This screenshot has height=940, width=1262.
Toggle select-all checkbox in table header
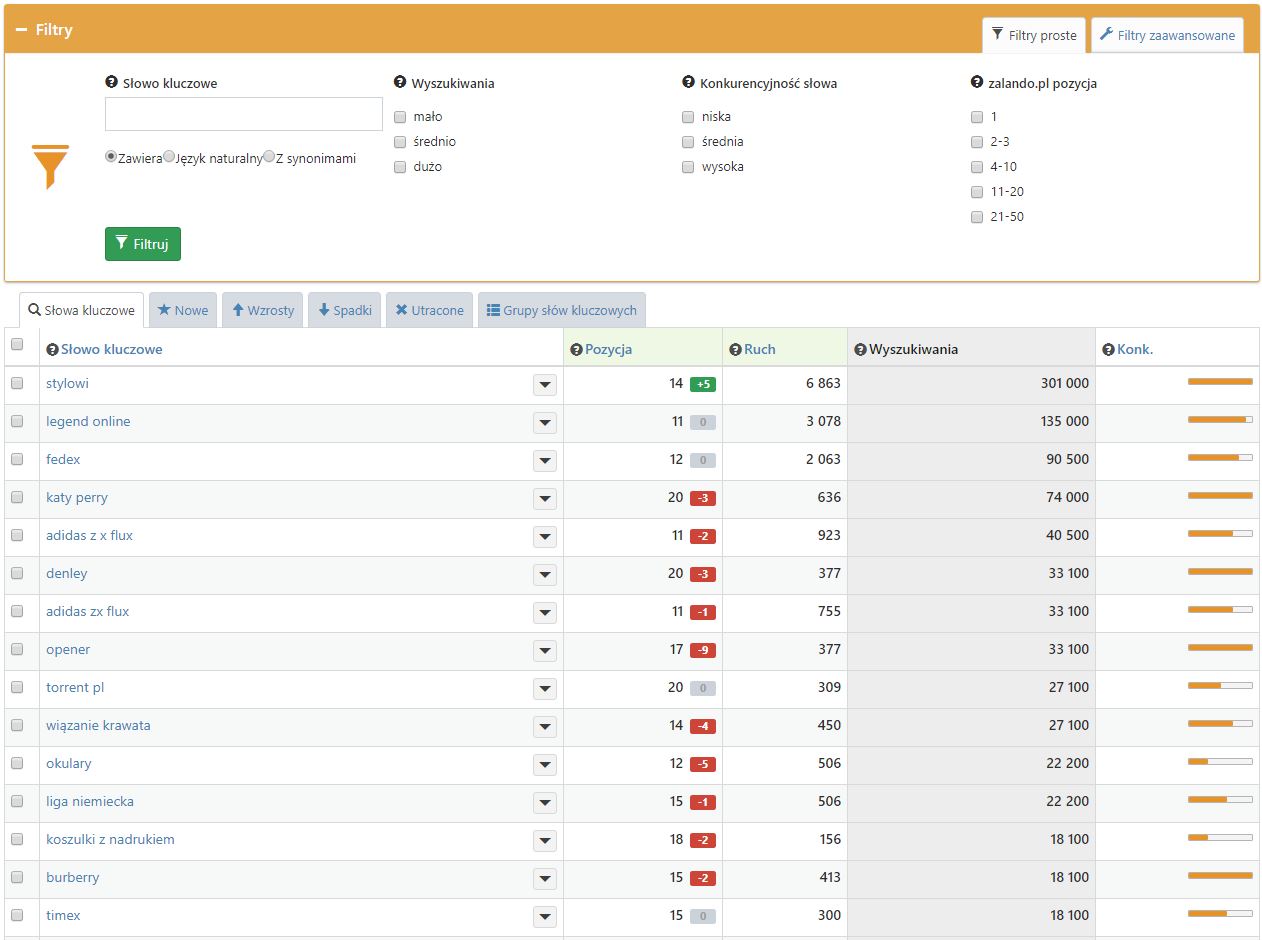point(17,344)
